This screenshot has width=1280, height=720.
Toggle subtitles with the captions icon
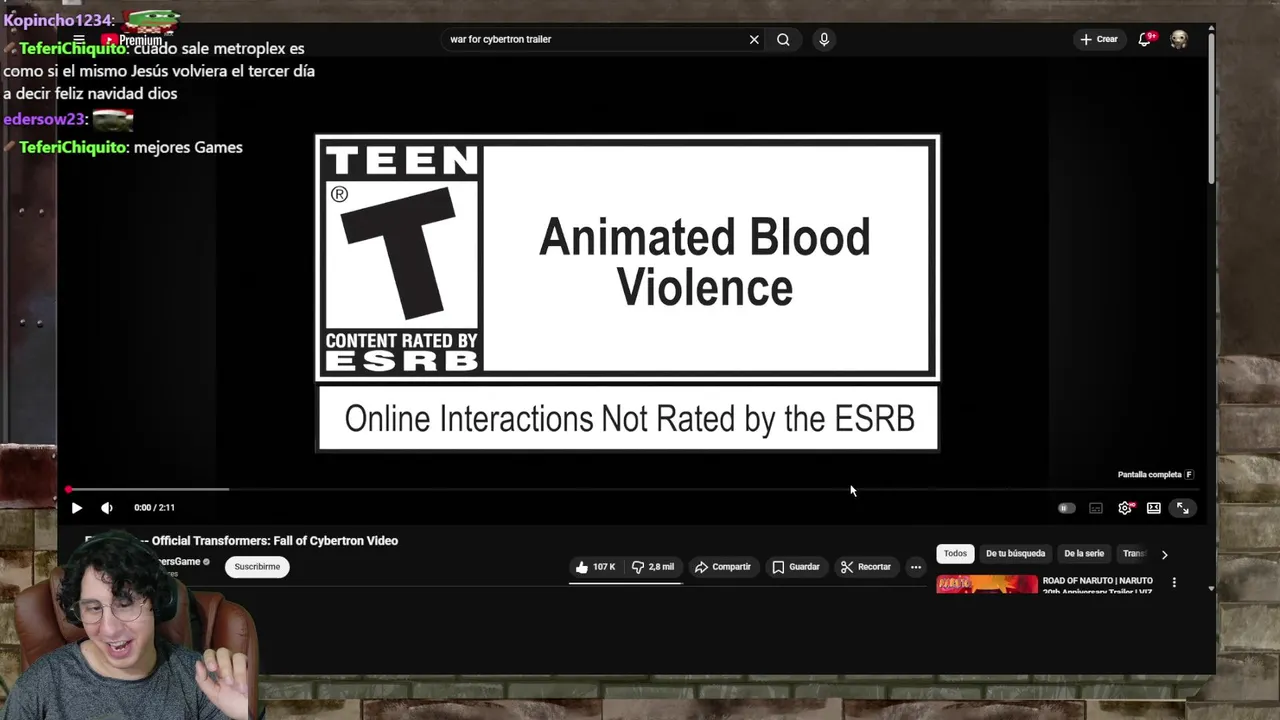point(1096,508)
